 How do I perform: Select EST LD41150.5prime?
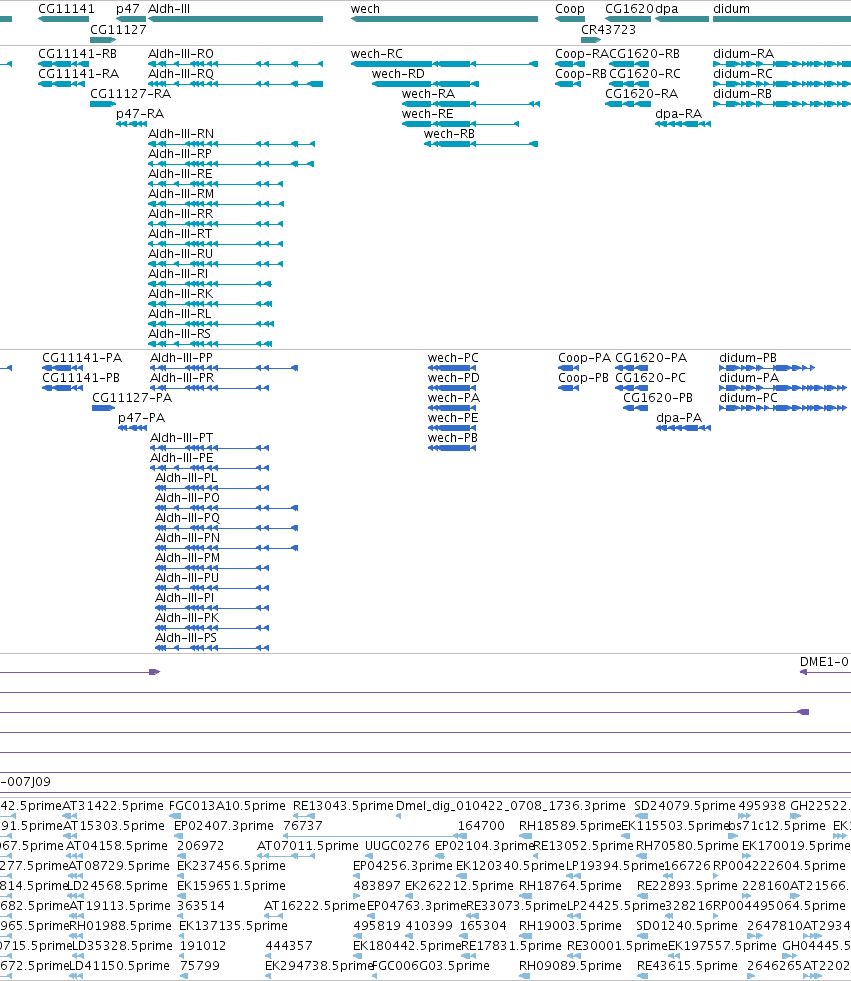[76, 976]
